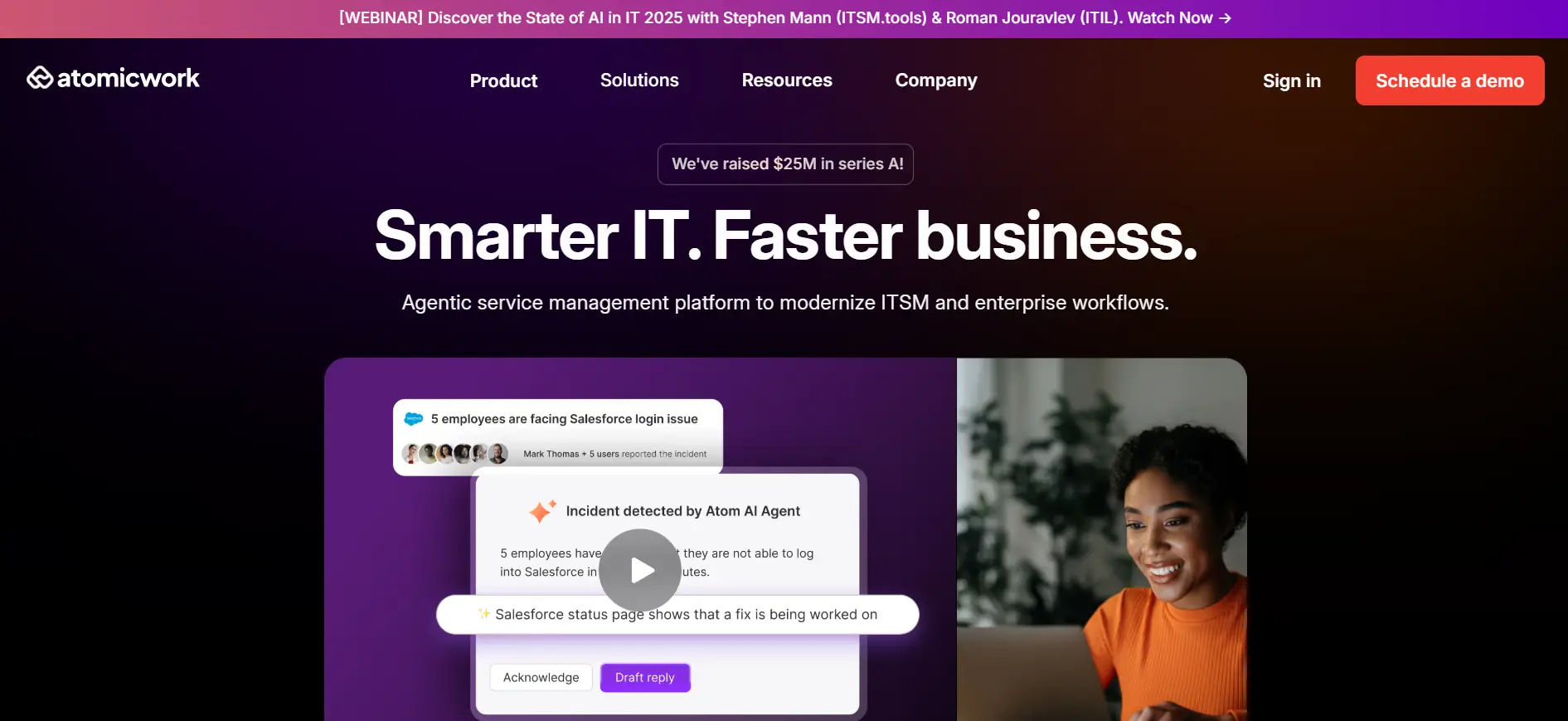Image resolution: width=1568 pixels, height=721 pixels.
Task: Click the woman with laptop photo
Action: click(1101, 539)
